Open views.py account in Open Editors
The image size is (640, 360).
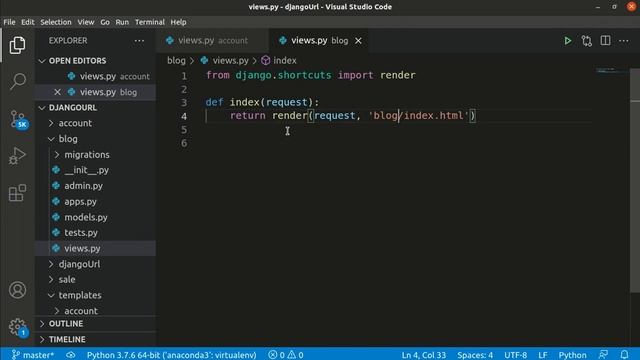point(95,76)
